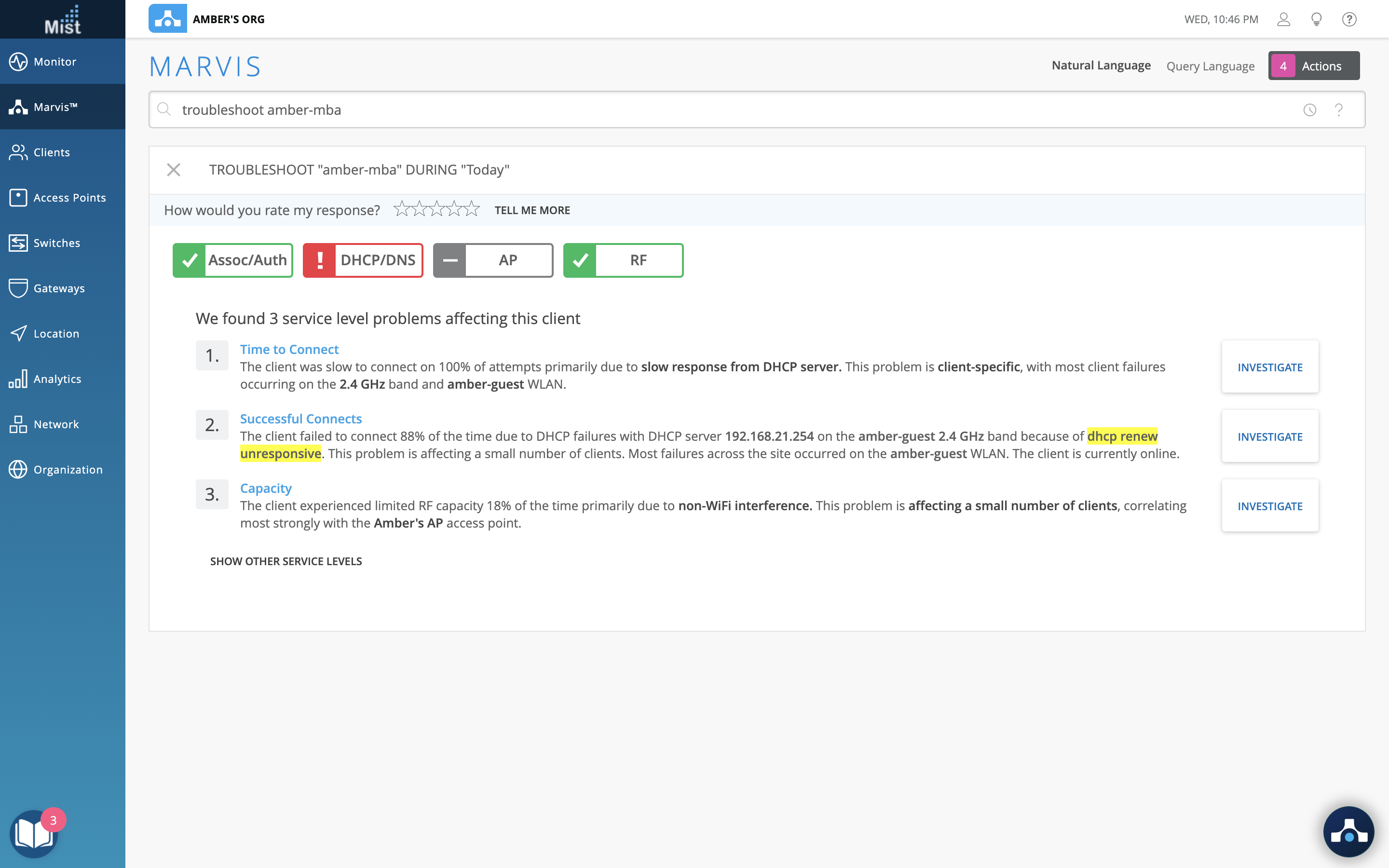Rate response with the fifth star
This screenshot has height=868, width=1389.
(472, 209)
